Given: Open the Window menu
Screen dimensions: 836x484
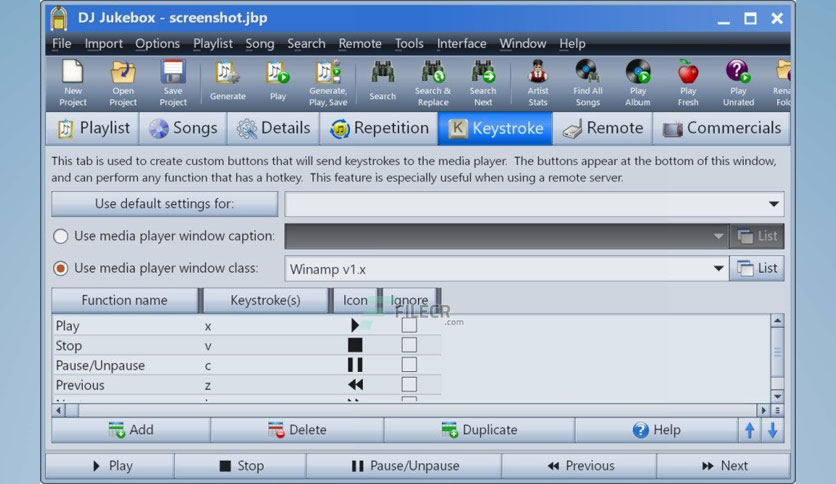Looking at the screenshot, I should [522, 44].
